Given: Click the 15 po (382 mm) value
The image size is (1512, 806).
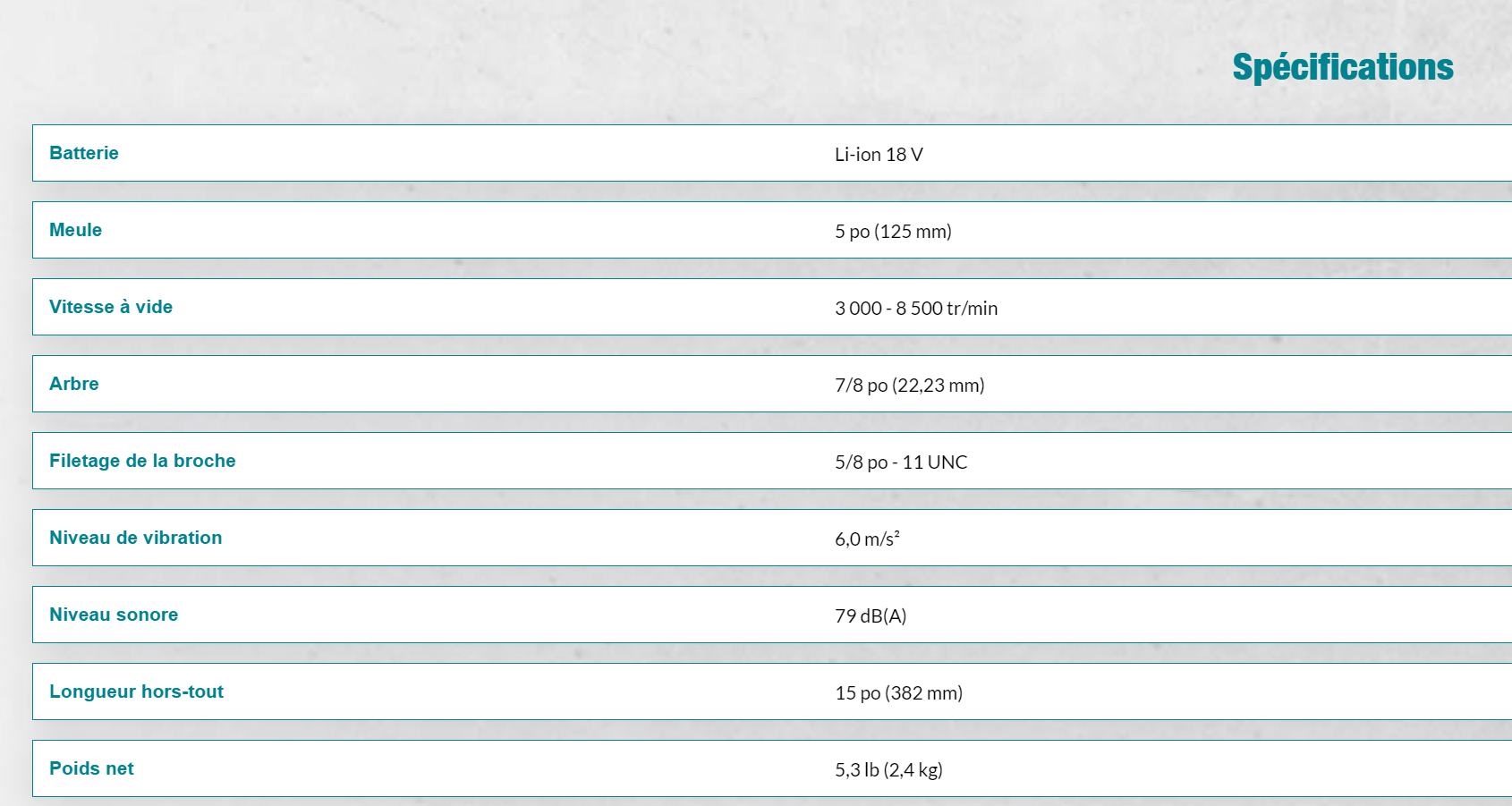Looking at the screenshot, I should 898,693.
